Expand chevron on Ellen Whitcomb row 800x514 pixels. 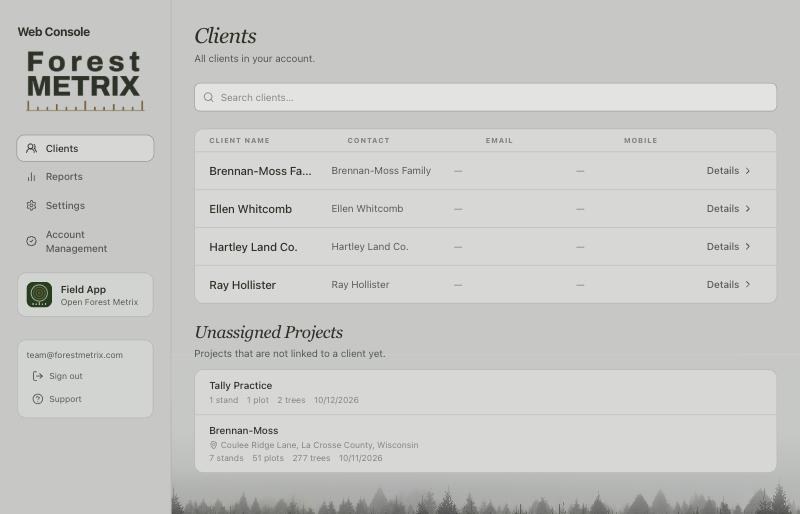[748, 208]
